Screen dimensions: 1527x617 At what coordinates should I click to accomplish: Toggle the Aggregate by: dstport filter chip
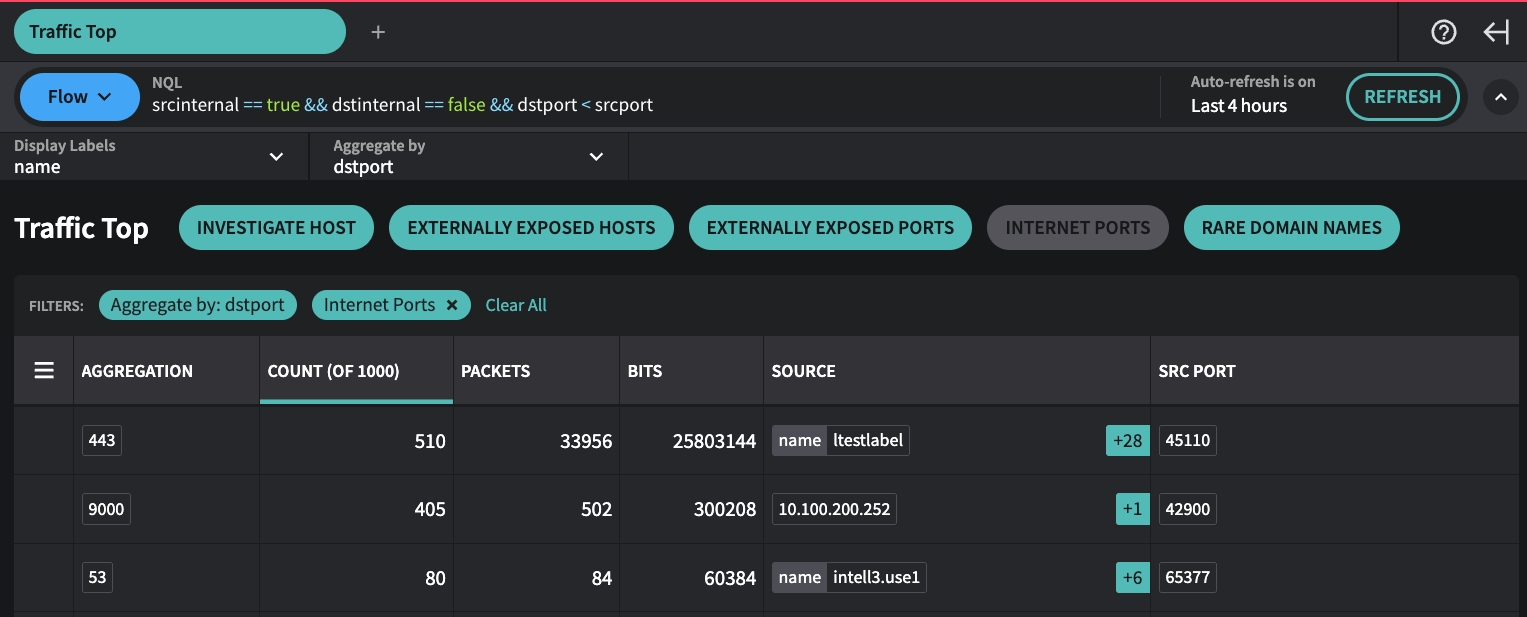tap(197, 304)
